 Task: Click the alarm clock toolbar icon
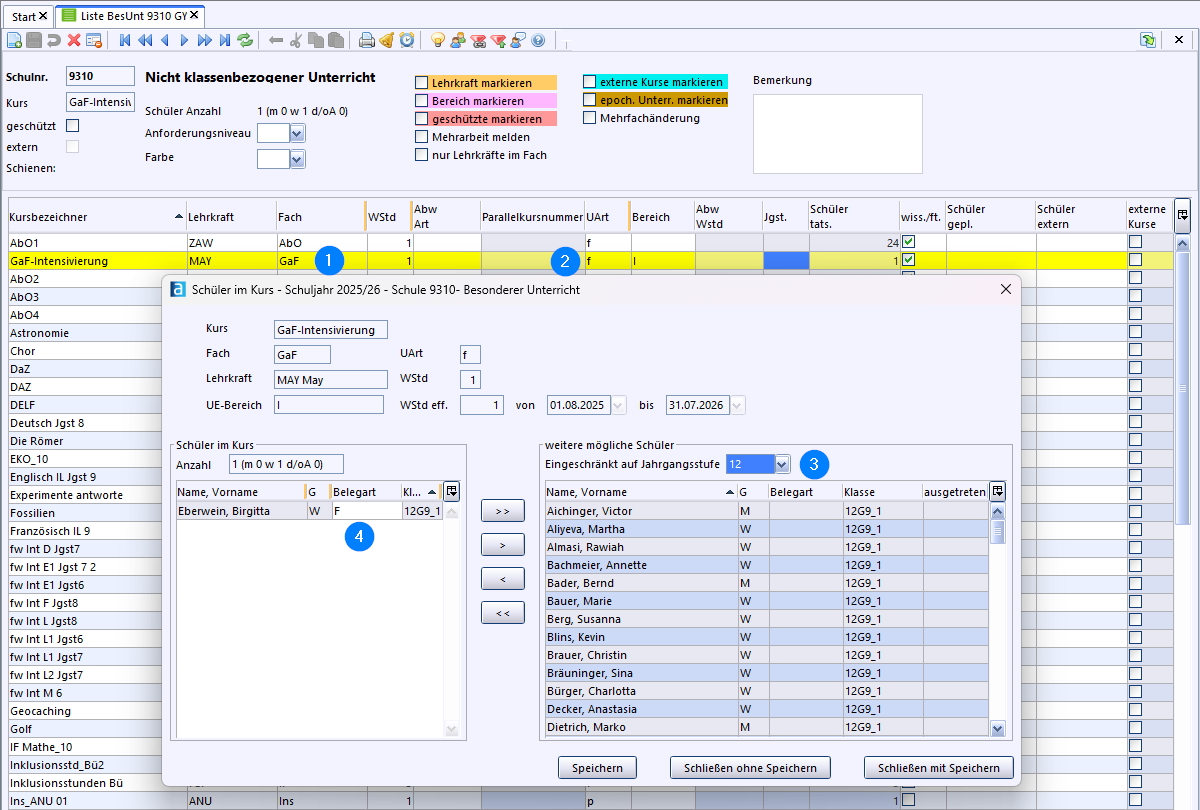pos(406,40)
